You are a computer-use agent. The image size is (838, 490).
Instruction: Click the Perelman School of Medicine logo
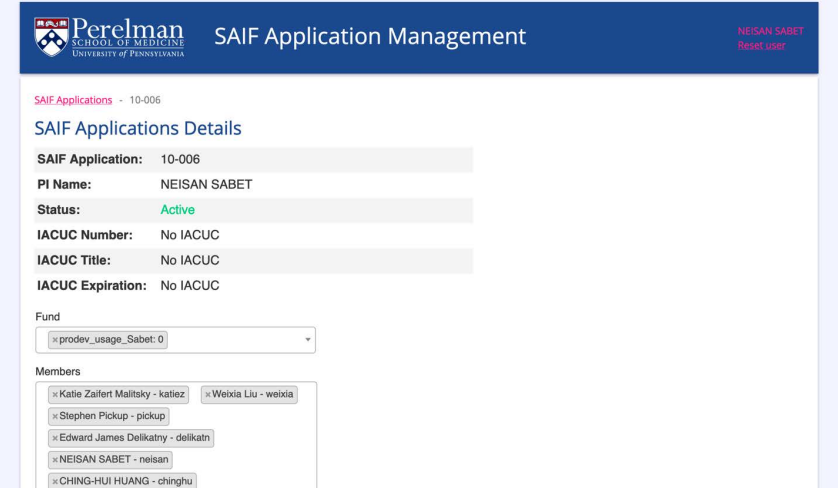[x=109, y=37]
